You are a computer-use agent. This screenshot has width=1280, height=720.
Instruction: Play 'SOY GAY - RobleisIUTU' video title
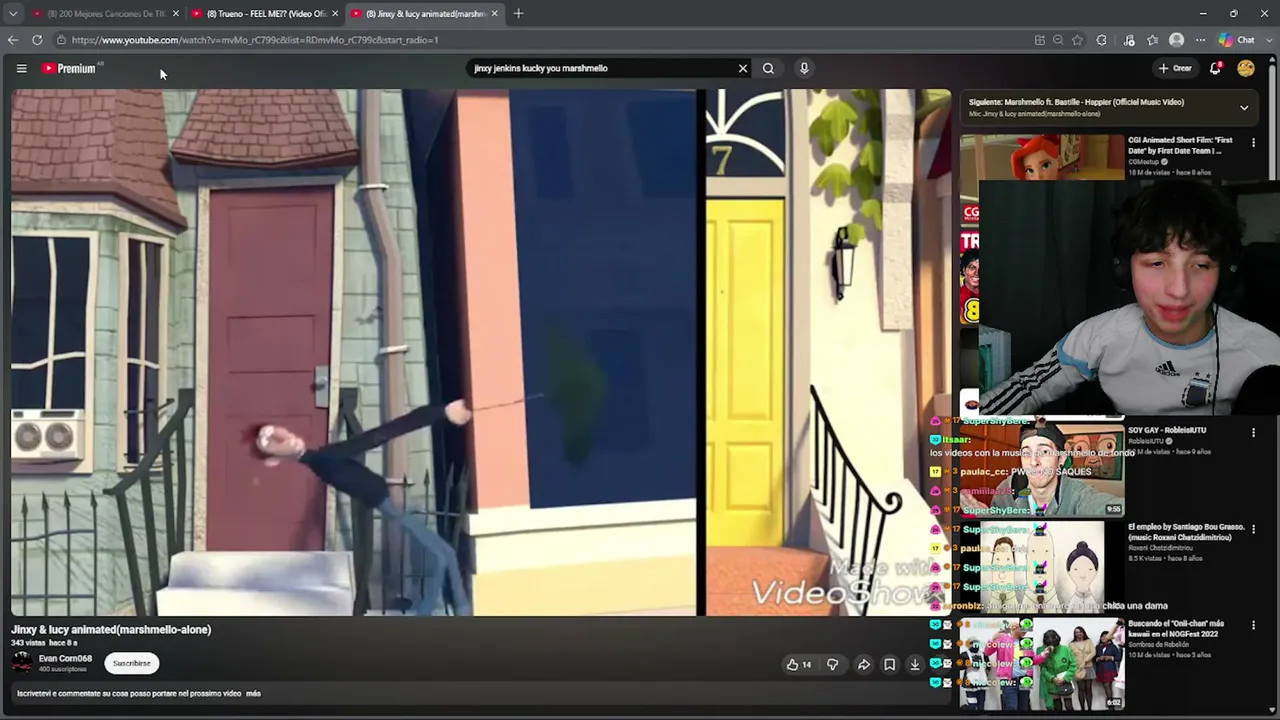tap(1167, 430)
